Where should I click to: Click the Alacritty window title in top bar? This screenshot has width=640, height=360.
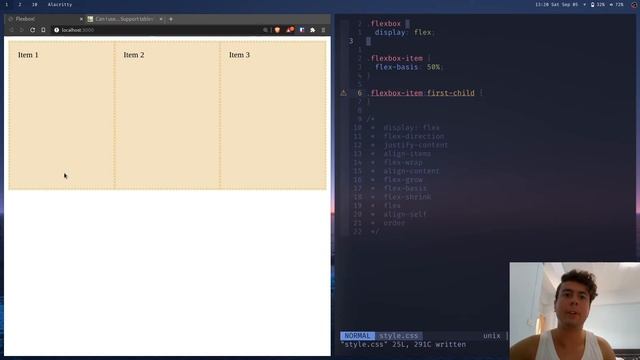coord(60,4)
